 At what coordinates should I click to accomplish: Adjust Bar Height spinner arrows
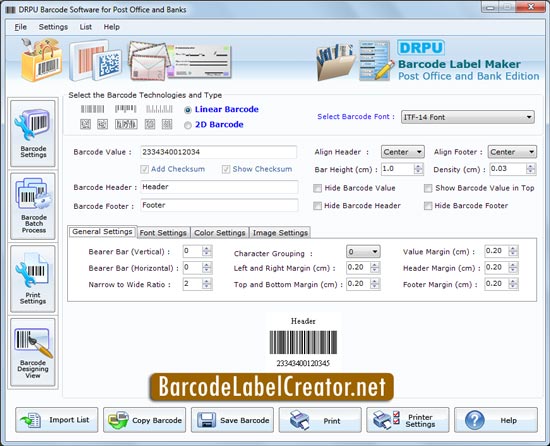point(418,169)
